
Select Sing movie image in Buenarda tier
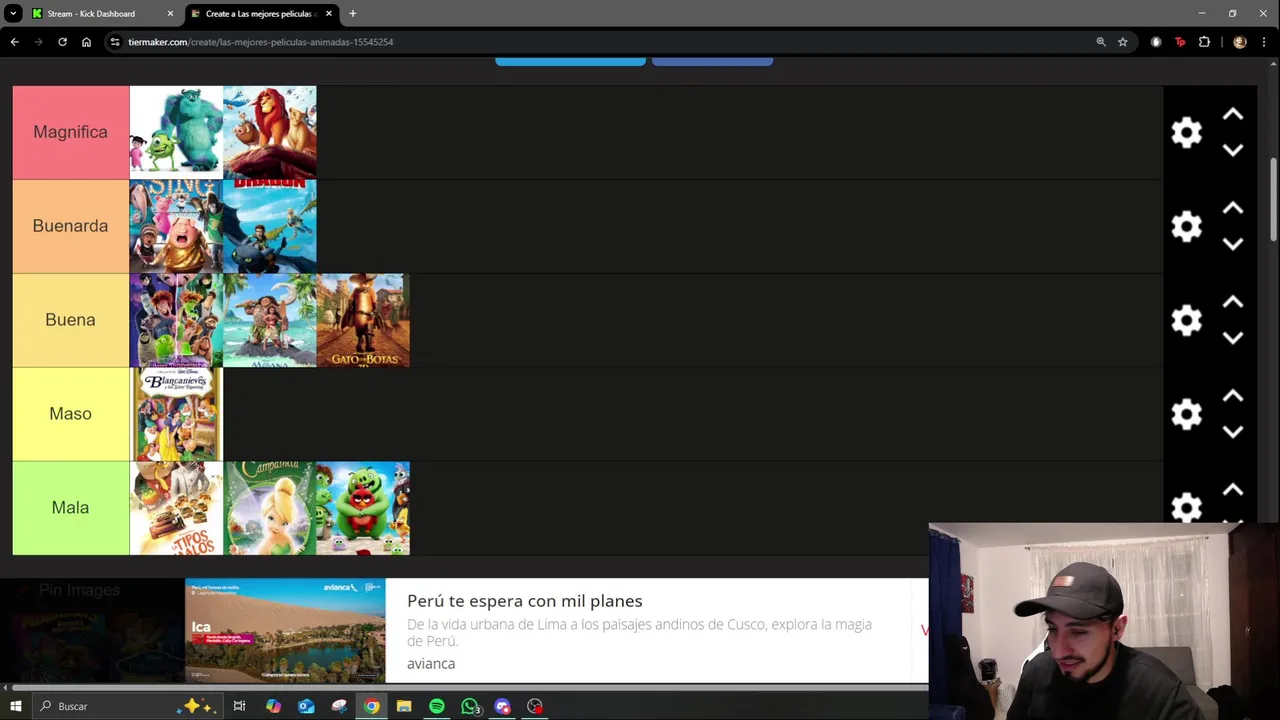coord(176,226)
